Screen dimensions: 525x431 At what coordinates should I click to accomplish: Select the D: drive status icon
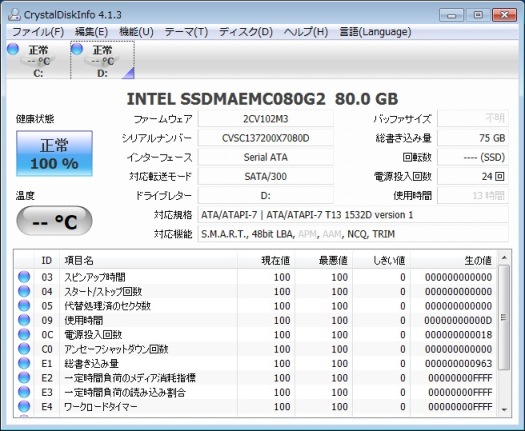coord(77,49)
